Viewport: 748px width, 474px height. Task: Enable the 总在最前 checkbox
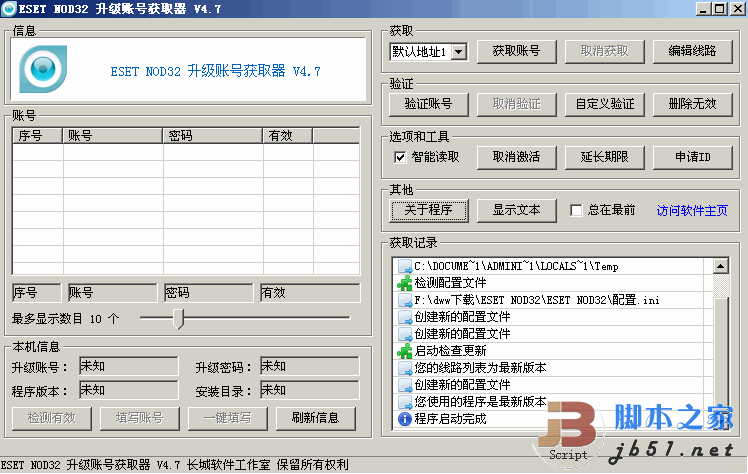(x=576, y=210)
